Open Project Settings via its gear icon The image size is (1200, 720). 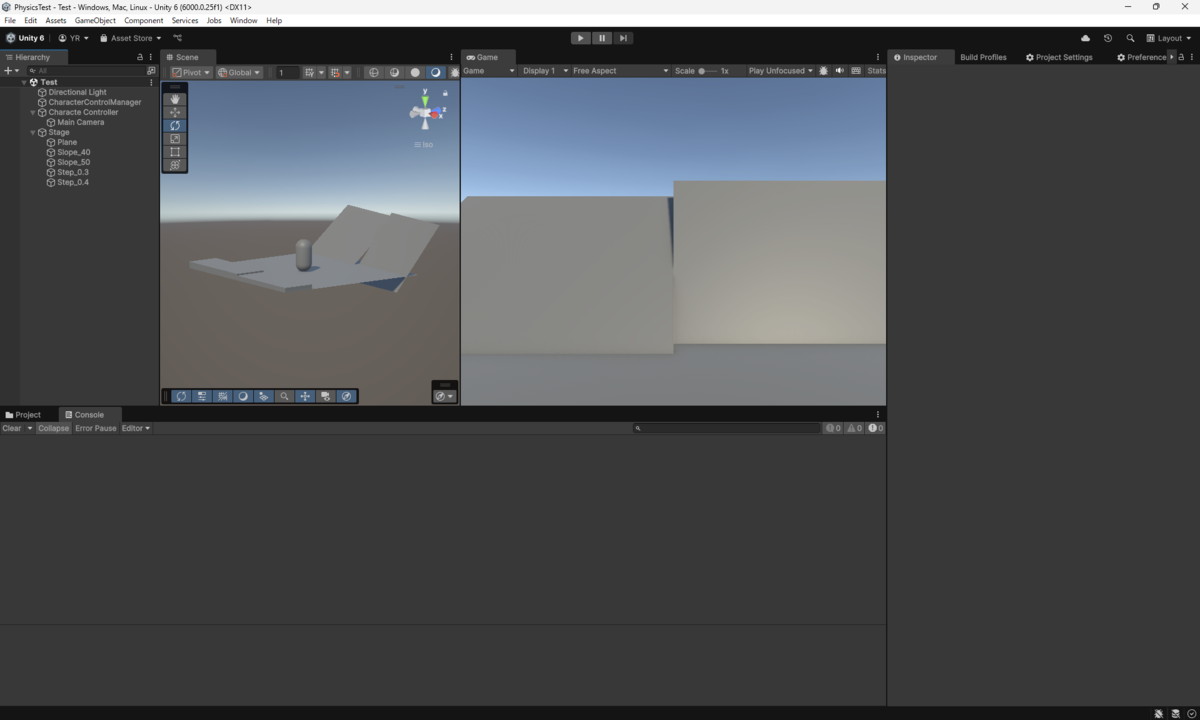(x=1029, y=57)
